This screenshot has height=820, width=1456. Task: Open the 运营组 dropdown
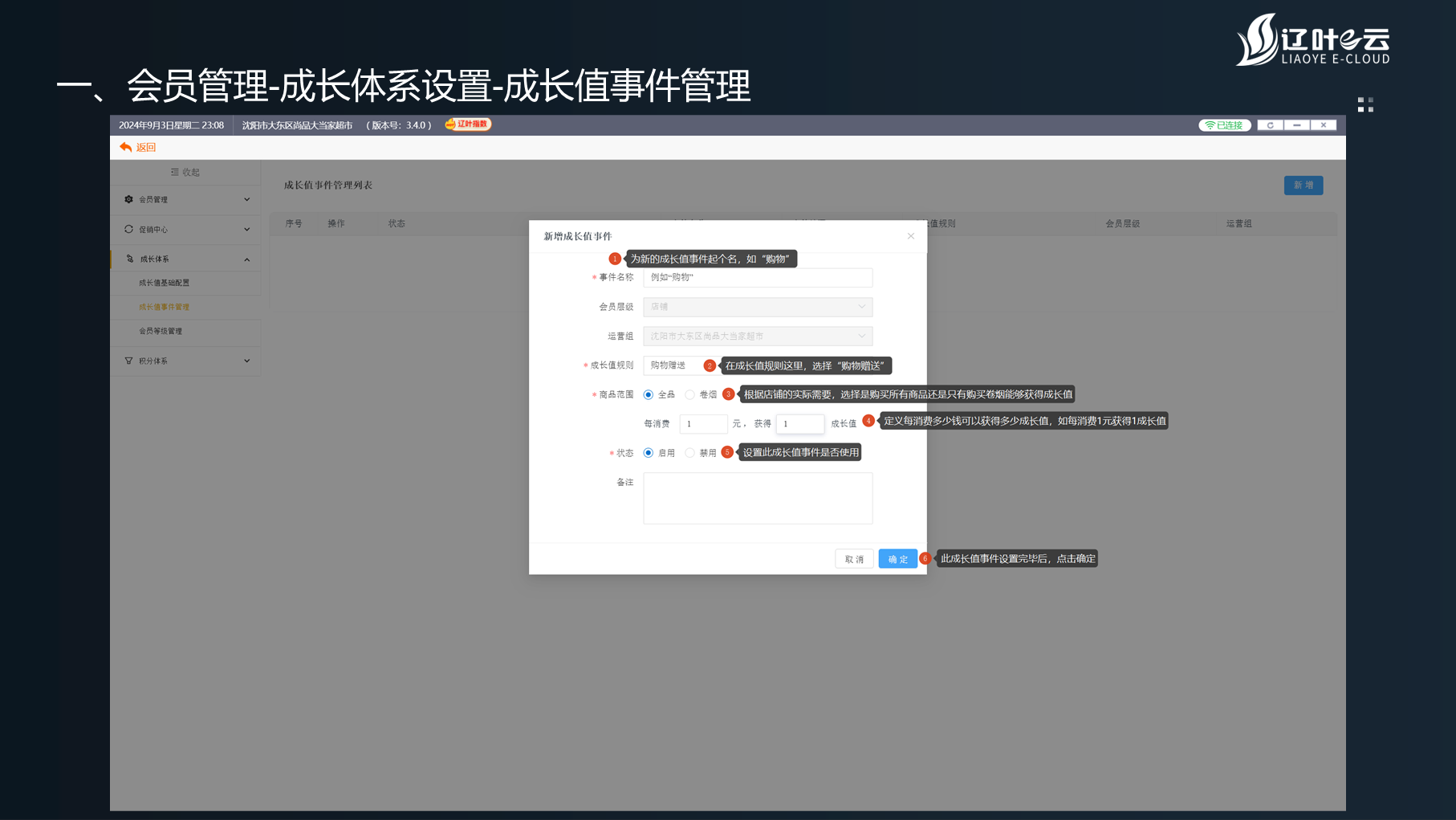tap(758, 336)
